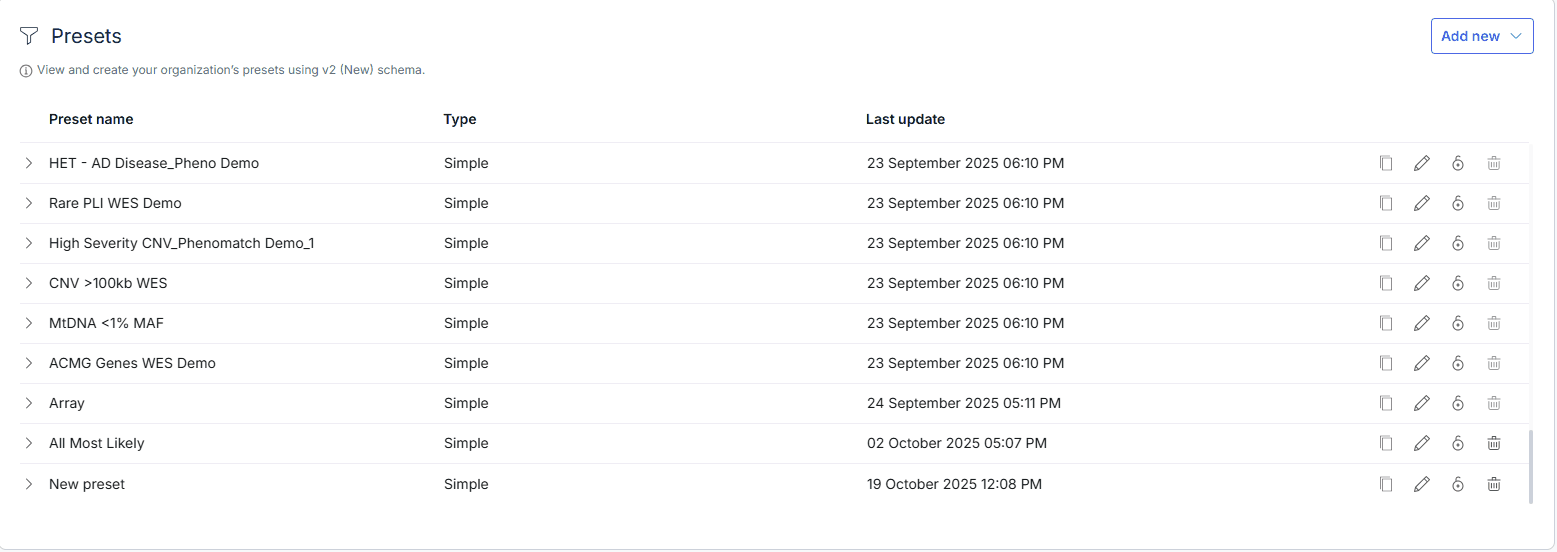Screen dimensions: 1557x552
Task: Copy the CNV >100kb WES preset
Action: point(1385,283)
